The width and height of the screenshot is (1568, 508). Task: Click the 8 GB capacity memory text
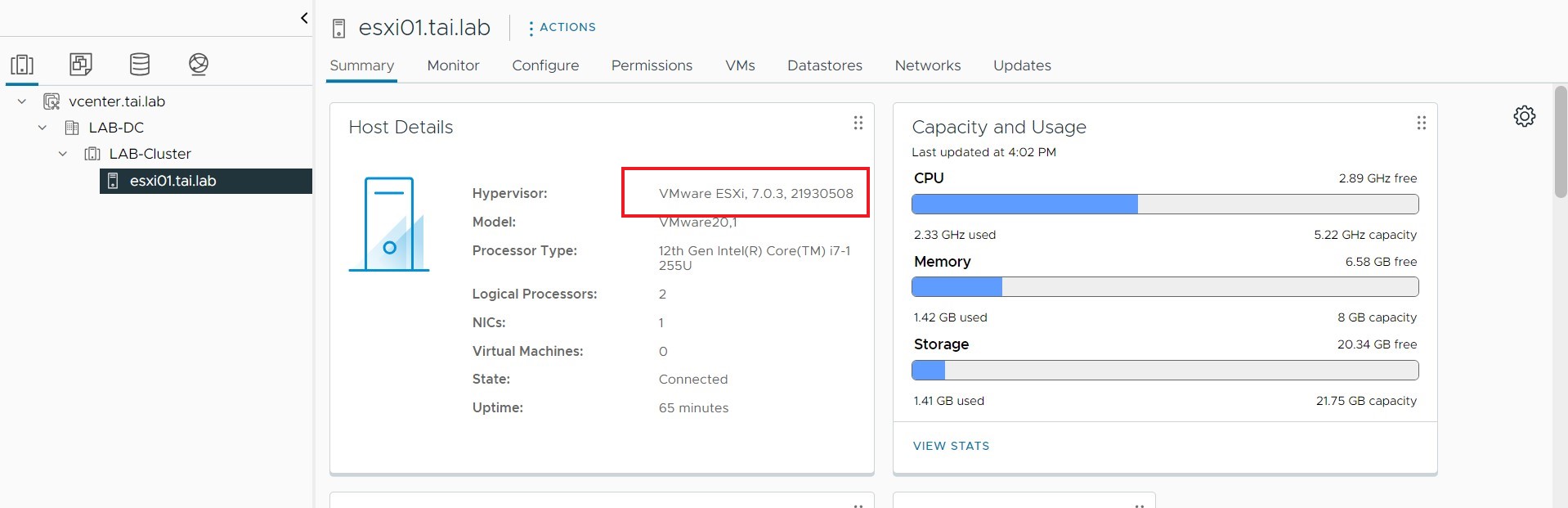pyautogui.click(x=1377, y=317)
